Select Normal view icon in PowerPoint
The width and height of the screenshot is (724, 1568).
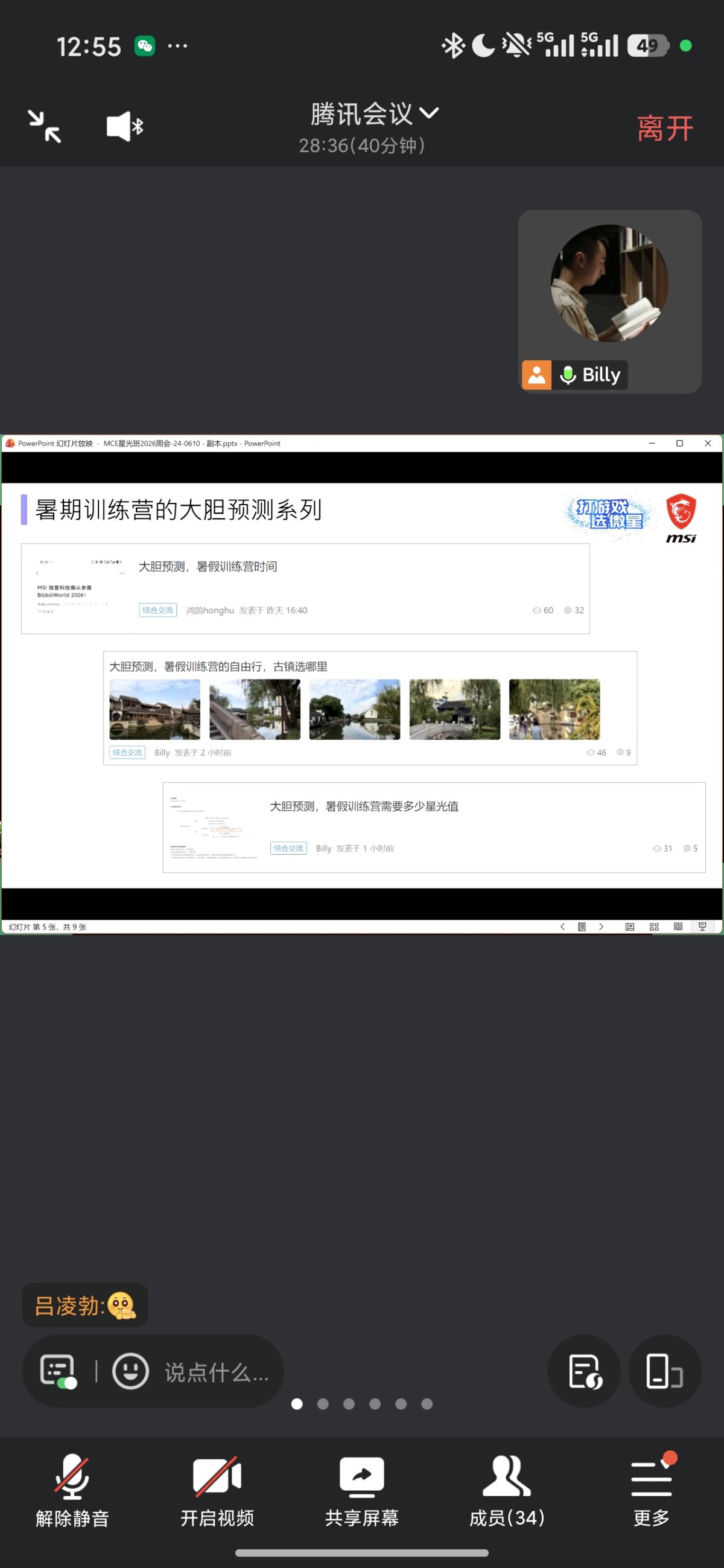pyautogui.click(x=630, y=926)
